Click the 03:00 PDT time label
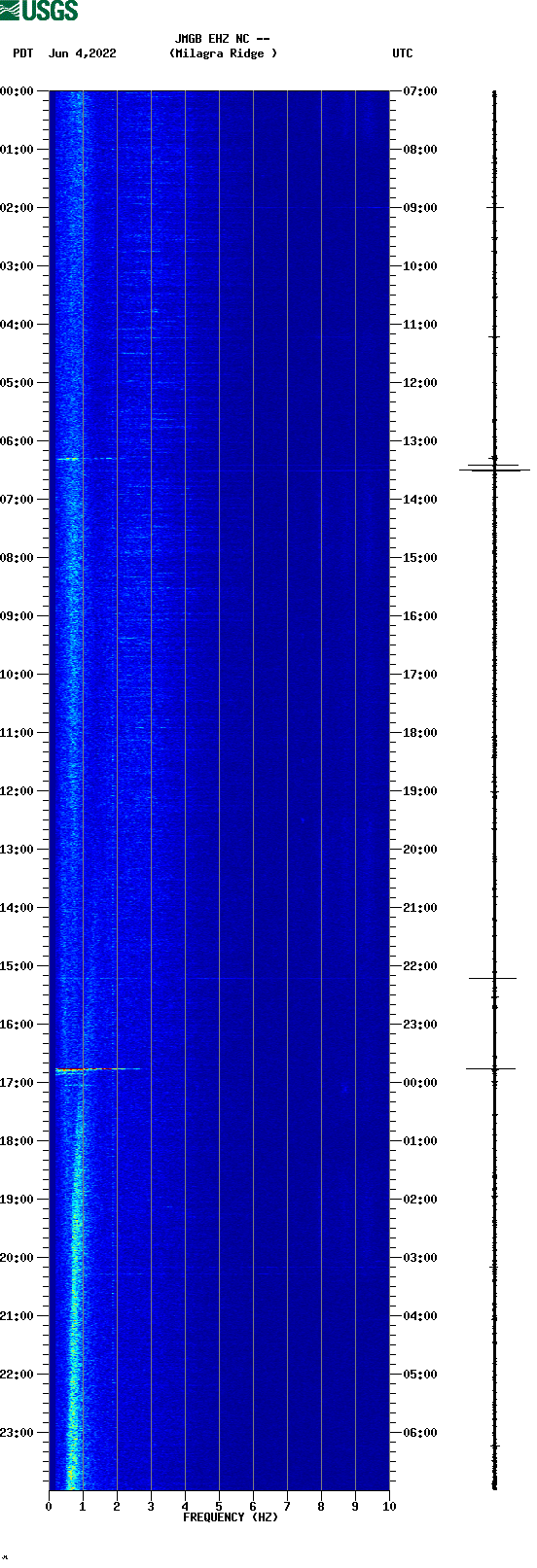 coord(18,266)
